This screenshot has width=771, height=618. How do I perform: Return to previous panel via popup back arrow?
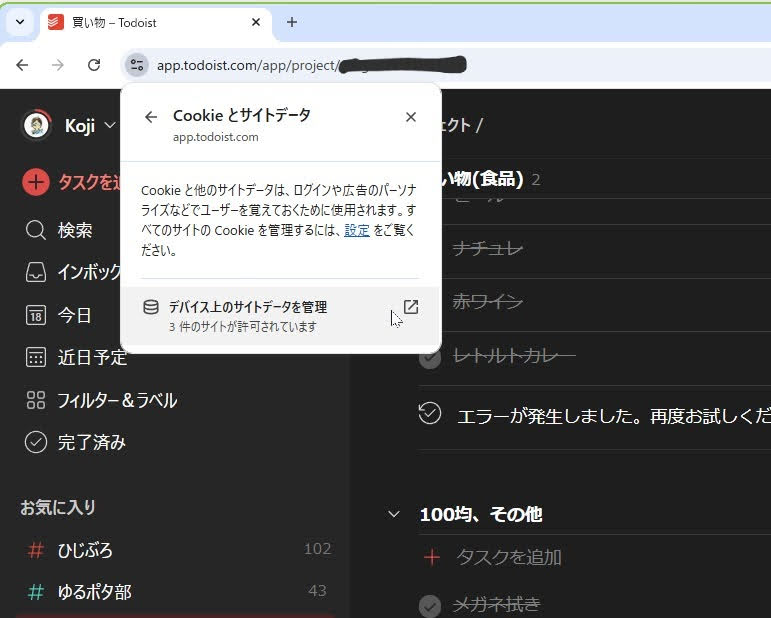(151, 117)
